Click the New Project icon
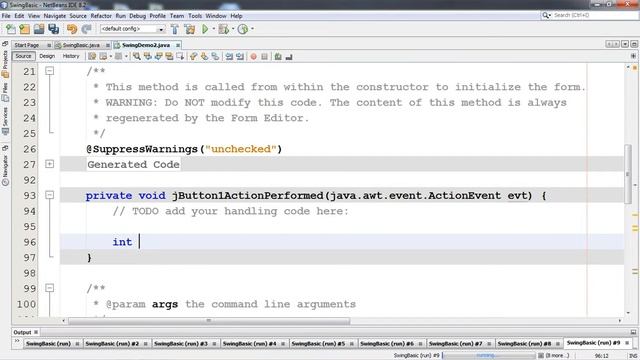 [24, 29]
